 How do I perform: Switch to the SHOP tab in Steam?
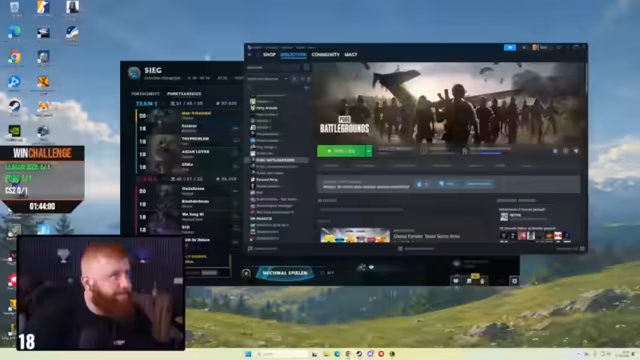[269, 54]
